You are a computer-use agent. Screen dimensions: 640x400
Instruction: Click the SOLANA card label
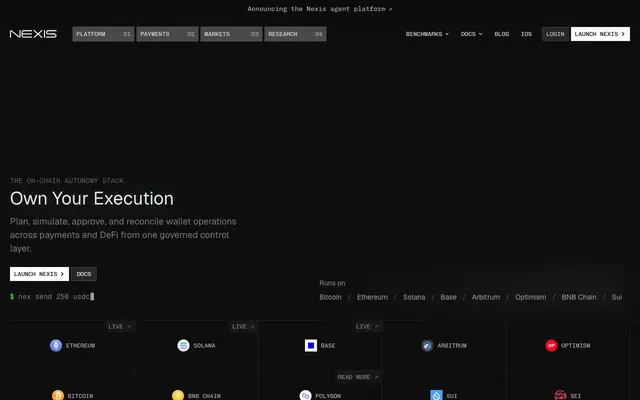(x=204, y=346)
